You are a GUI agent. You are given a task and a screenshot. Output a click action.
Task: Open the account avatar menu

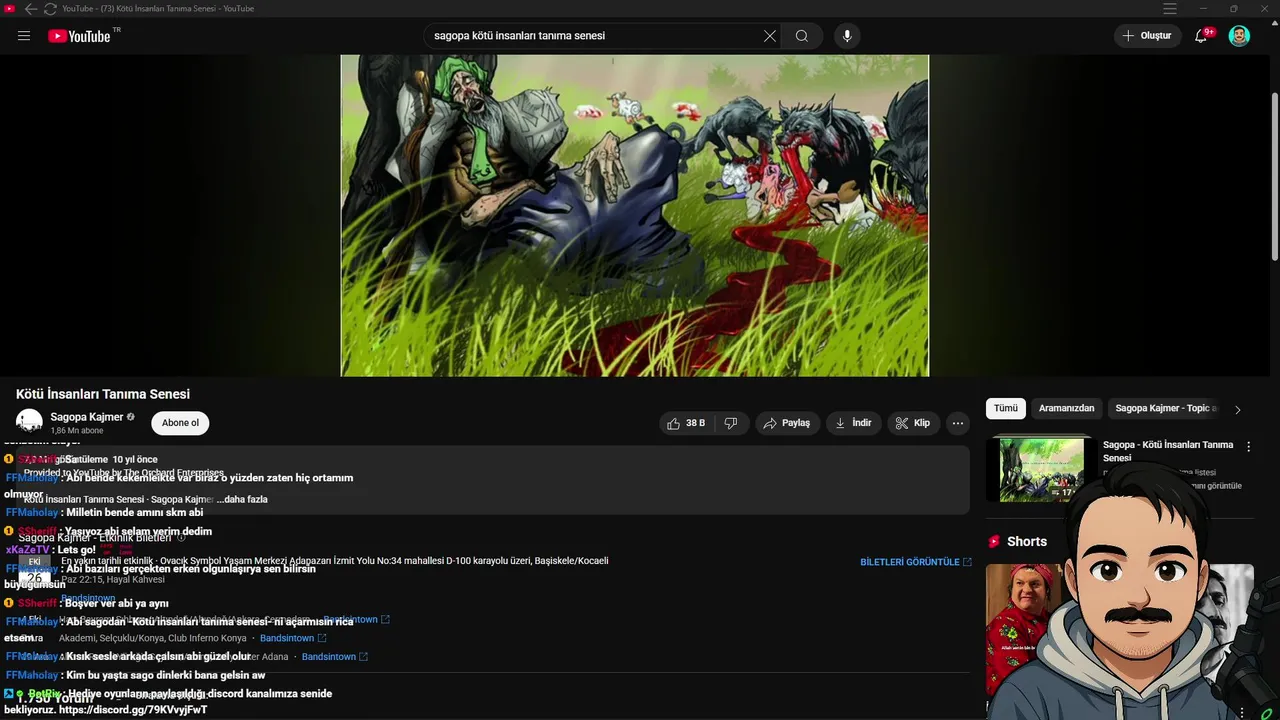point(1239,36)
